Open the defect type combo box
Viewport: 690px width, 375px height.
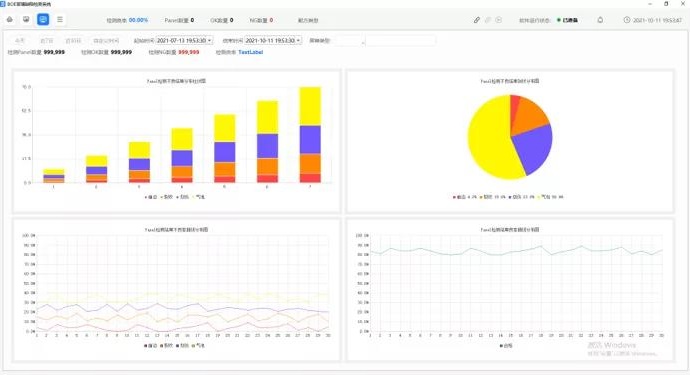coord(350,40)
